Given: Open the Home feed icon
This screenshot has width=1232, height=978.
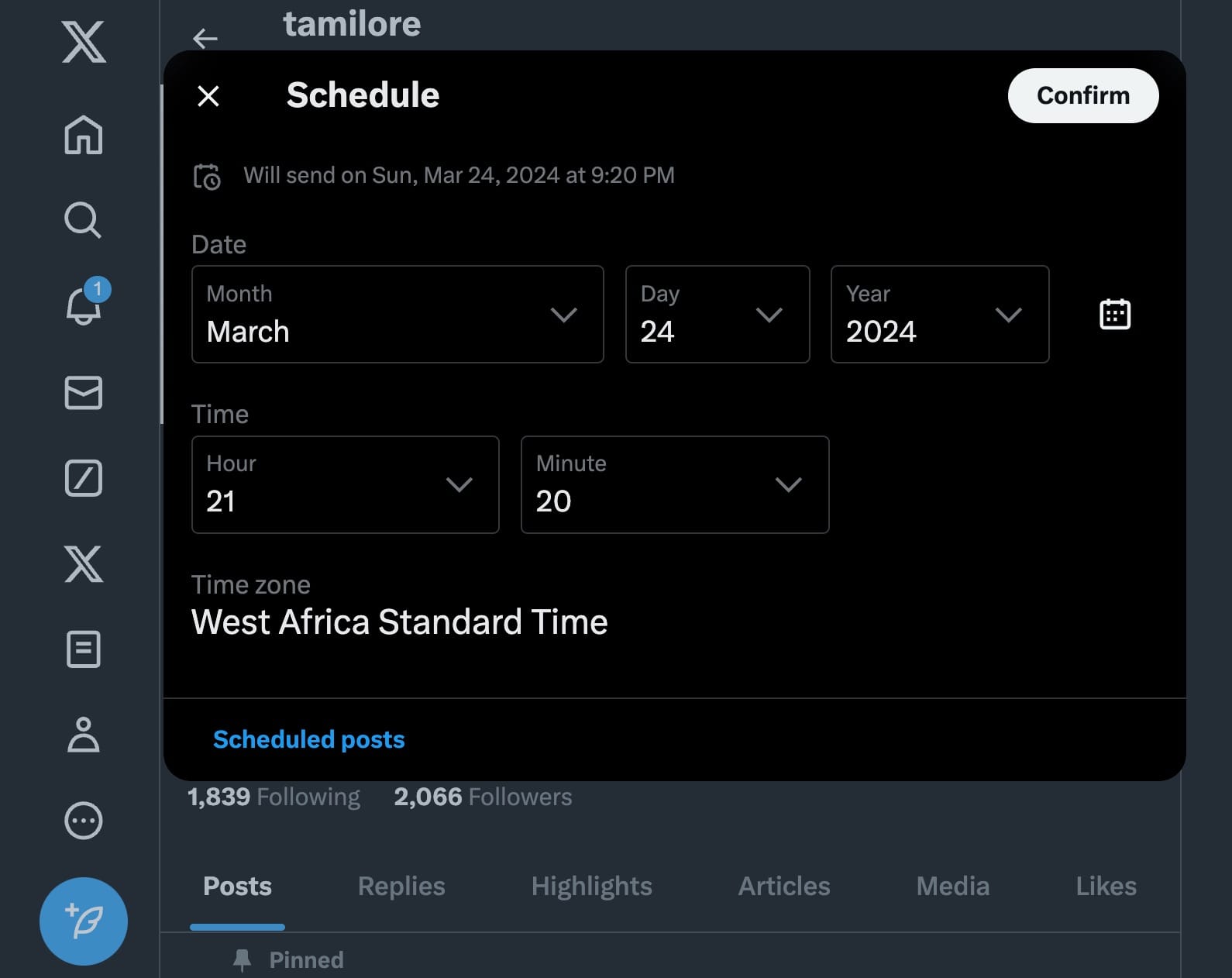Looking at the screenshot, I should [84, 135].
